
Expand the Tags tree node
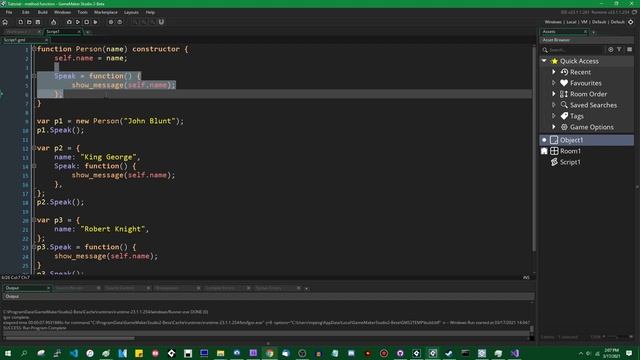(x=553, y=116)
